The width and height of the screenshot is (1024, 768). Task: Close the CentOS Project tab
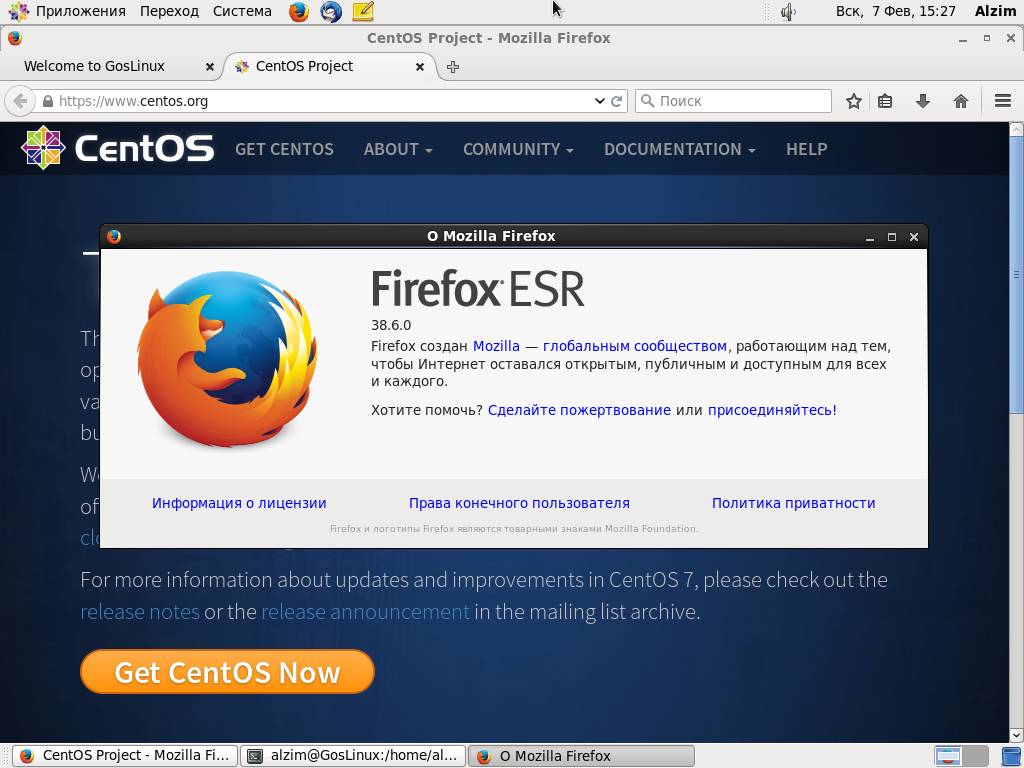pos(420,67)
